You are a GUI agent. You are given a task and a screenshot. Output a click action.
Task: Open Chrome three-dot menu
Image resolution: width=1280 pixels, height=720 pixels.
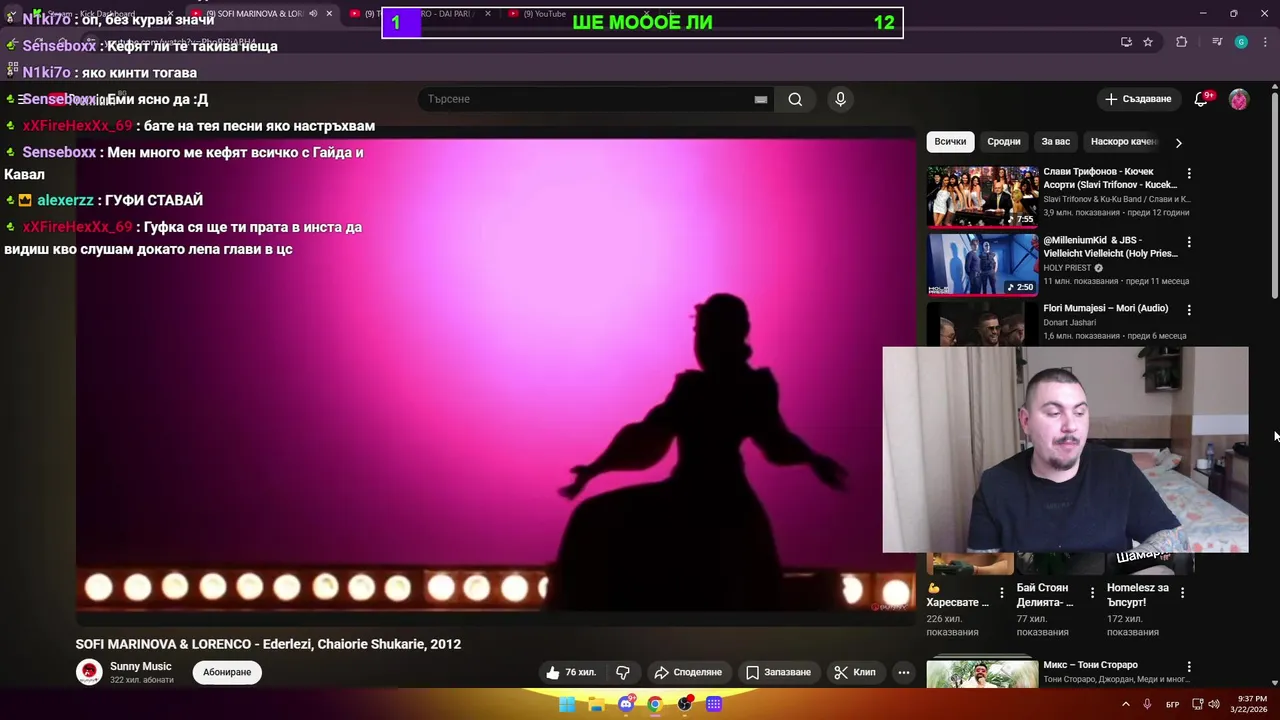pos(1266,42)
